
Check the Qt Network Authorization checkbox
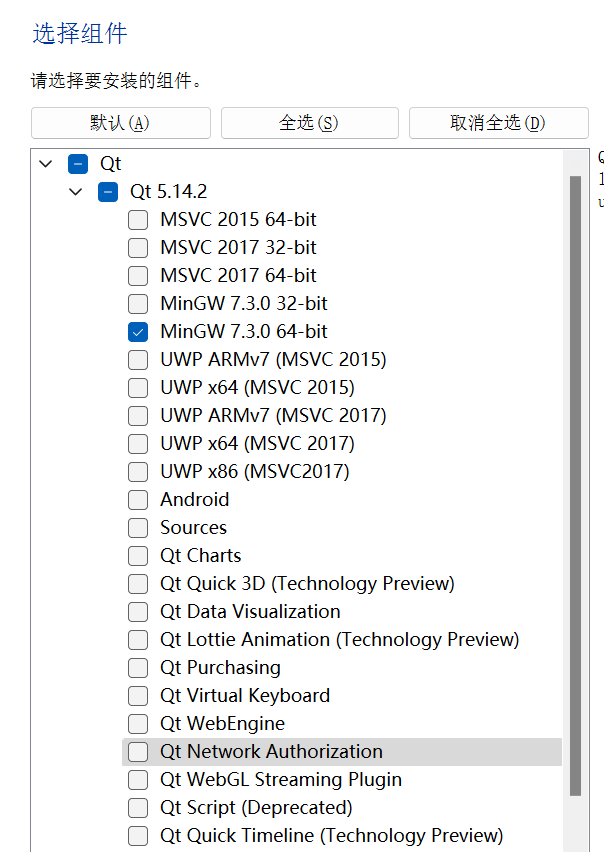pos(138,752)
